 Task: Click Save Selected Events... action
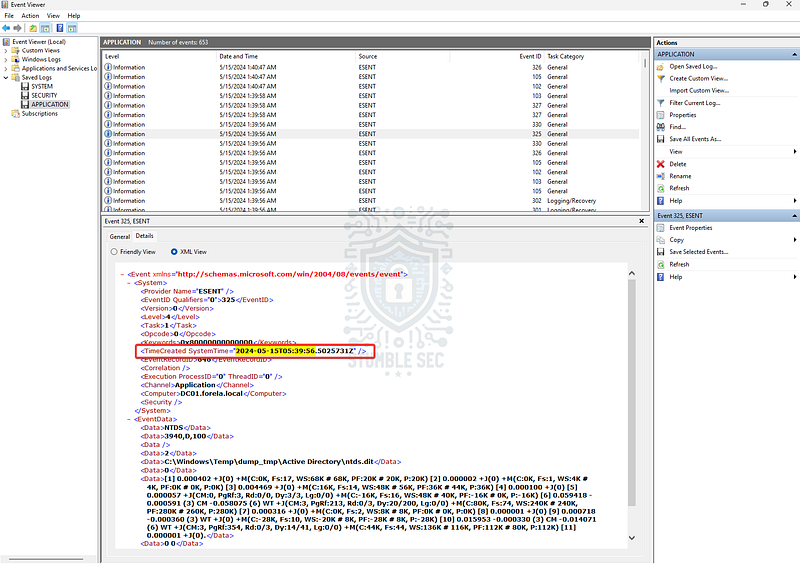coord(698,252)
